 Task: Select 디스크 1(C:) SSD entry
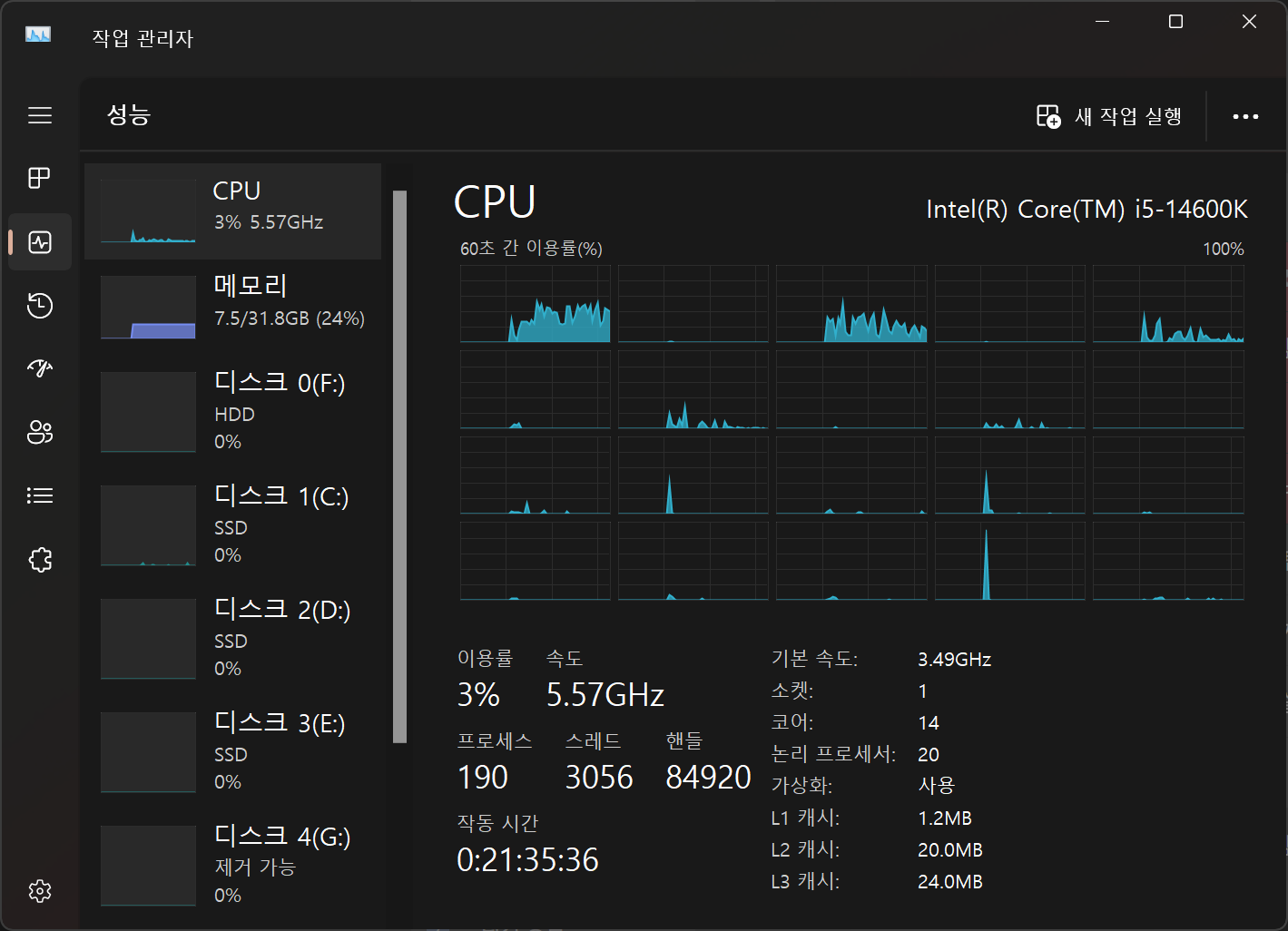[x=233, y=524]
